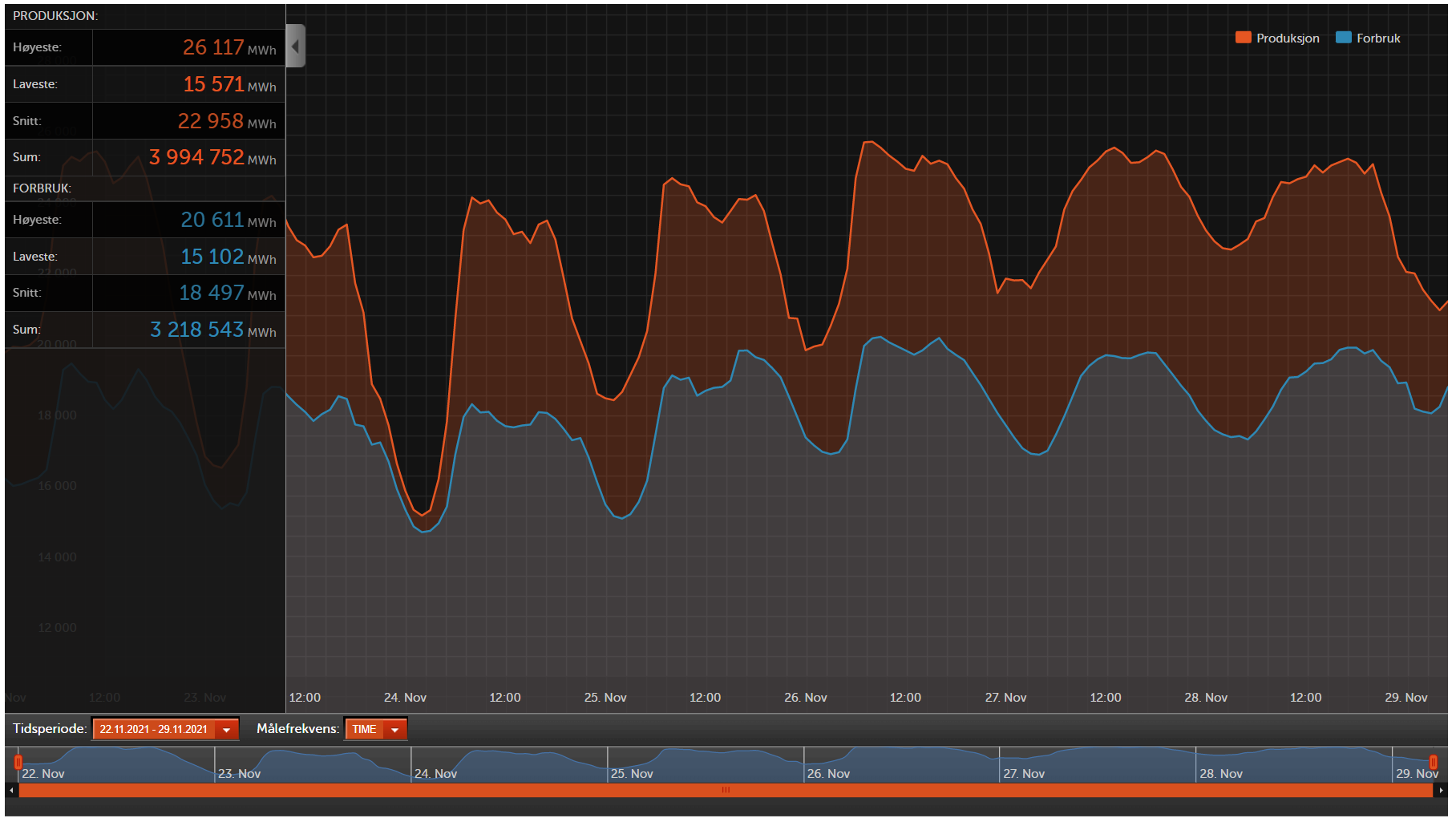Click the blue Forbruk legend swatch
This screenshot has width=1456, height=818.
[x=1343, y=38]
